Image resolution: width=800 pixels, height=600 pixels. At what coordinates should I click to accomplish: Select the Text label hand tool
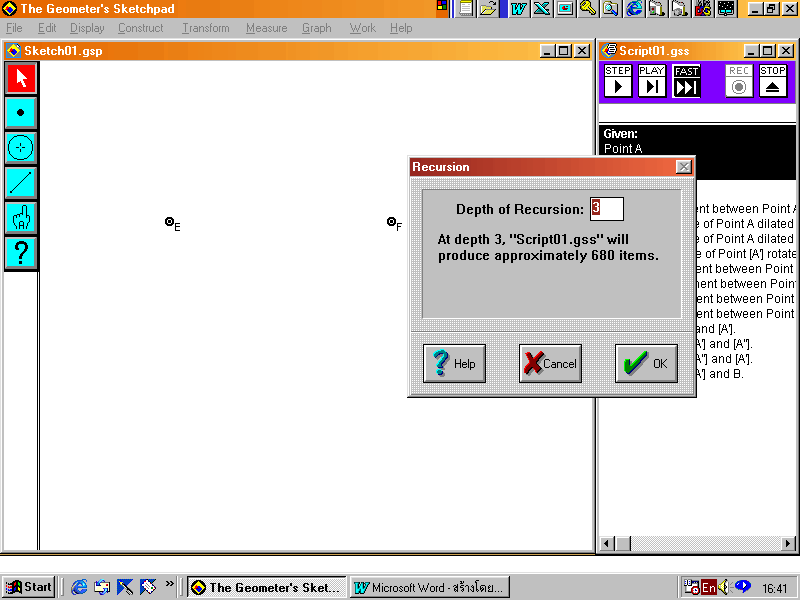pyautogui.click(x=21, y=217)
